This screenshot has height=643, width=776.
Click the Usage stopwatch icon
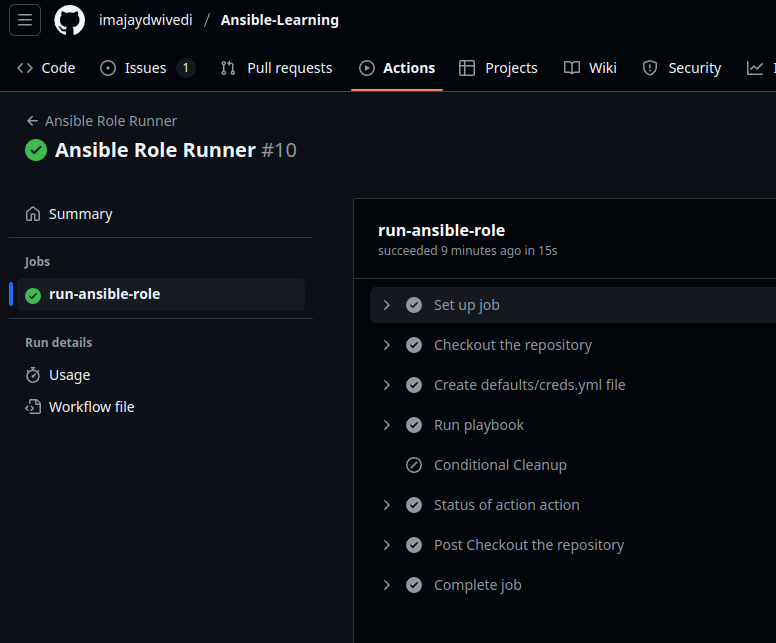click(33, 375)
